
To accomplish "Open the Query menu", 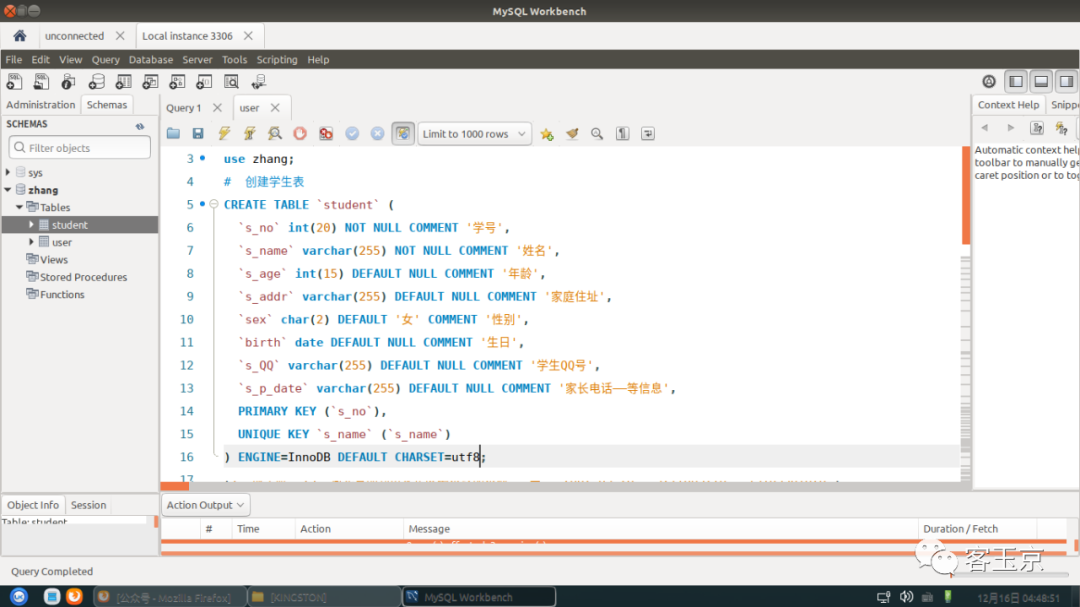I will tap(105, 59).
